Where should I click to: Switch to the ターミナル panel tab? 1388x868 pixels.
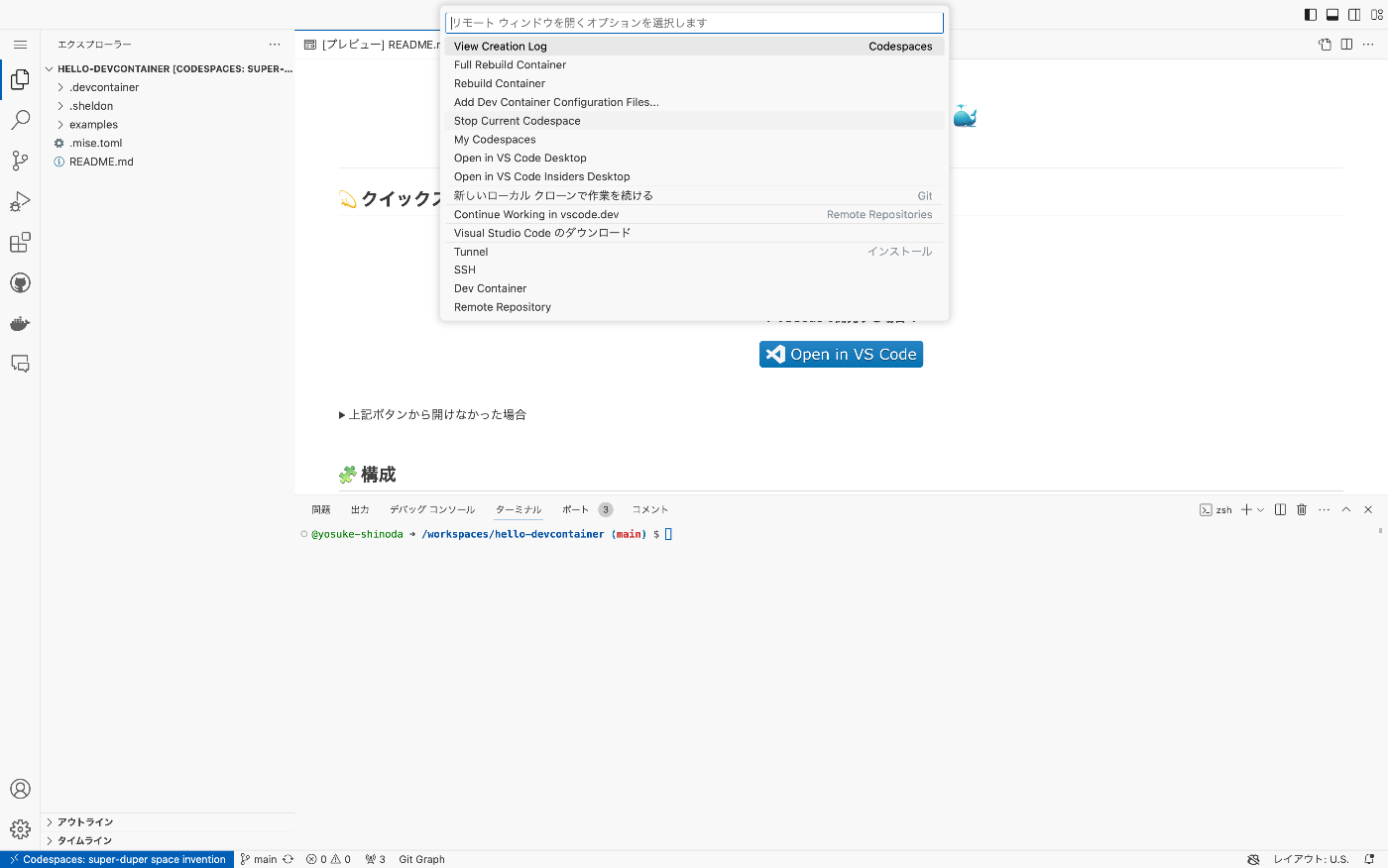click(x=519, y=509)
